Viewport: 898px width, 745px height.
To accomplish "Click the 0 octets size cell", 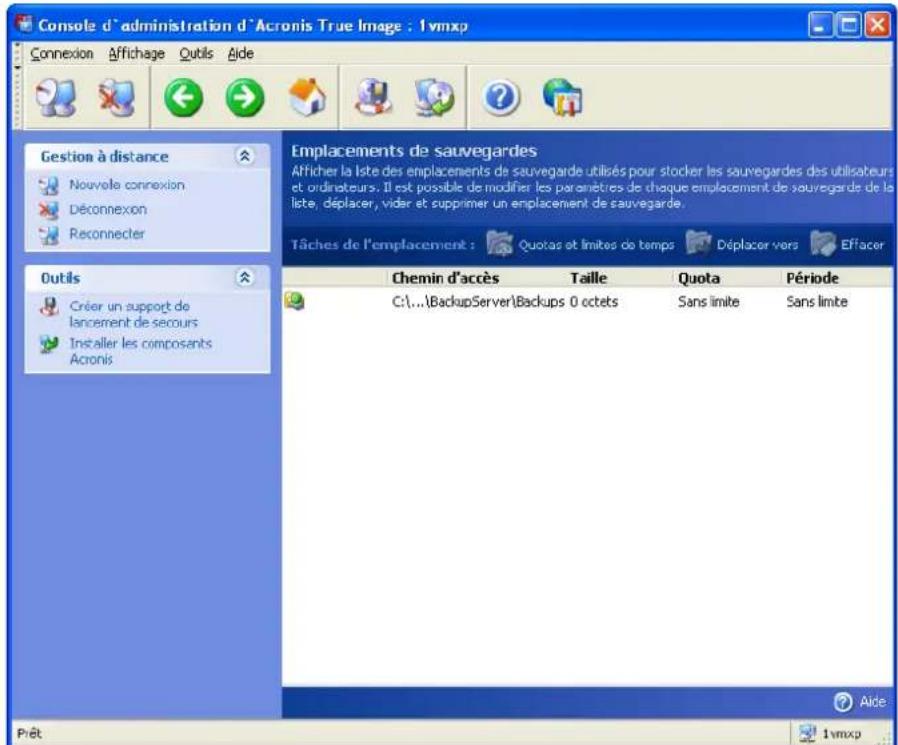I will 594,302.
